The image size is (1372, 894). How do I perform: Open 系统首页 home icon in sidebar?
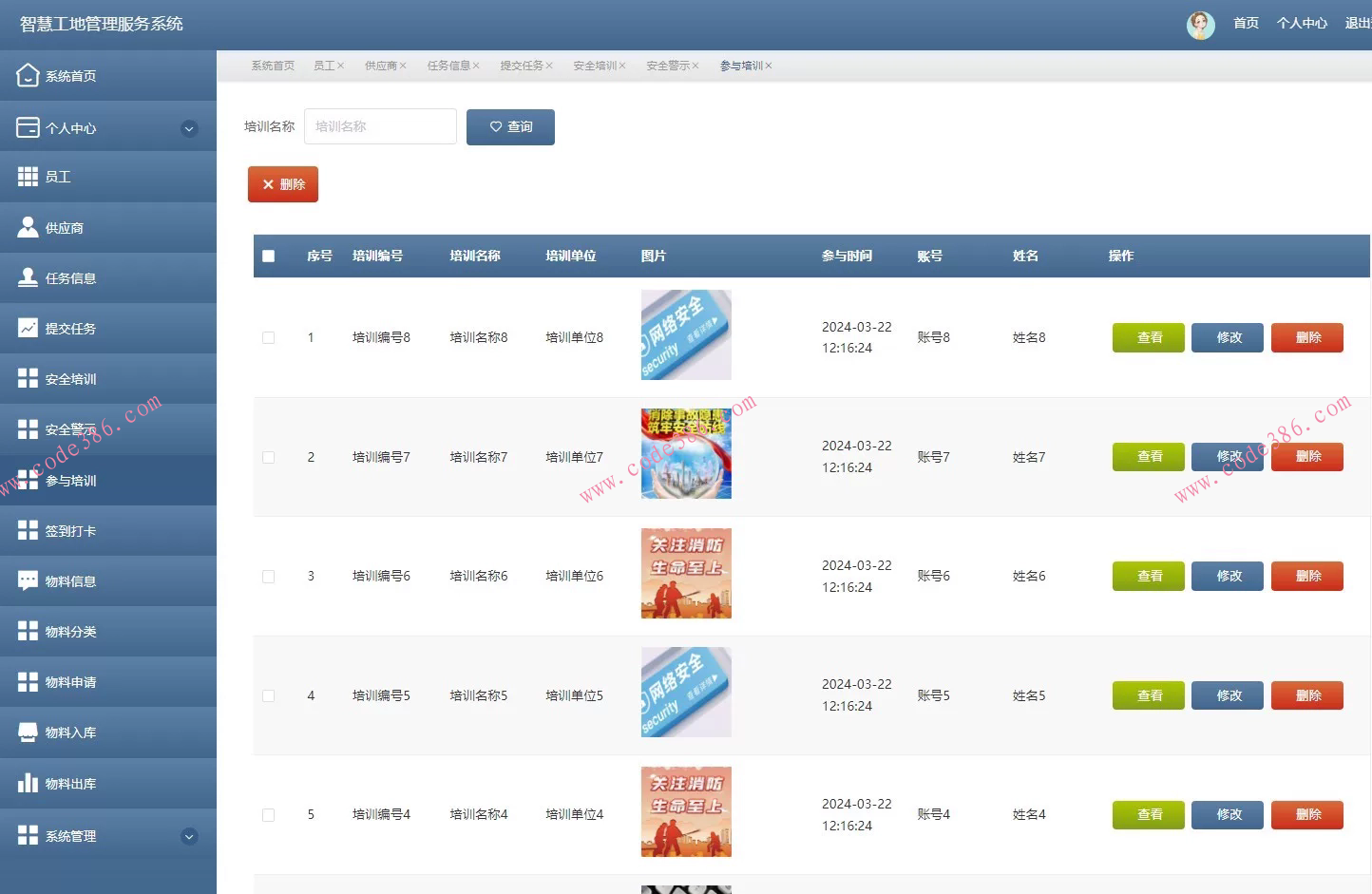coord(28,74)
